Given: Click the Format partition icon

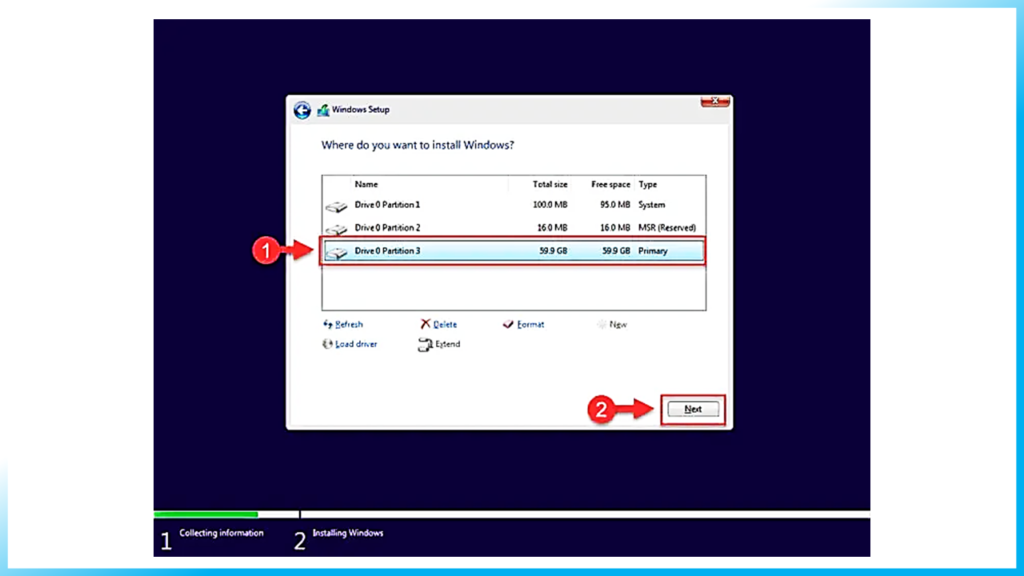Looking at the screenshot, I should (x=507, y=324).
